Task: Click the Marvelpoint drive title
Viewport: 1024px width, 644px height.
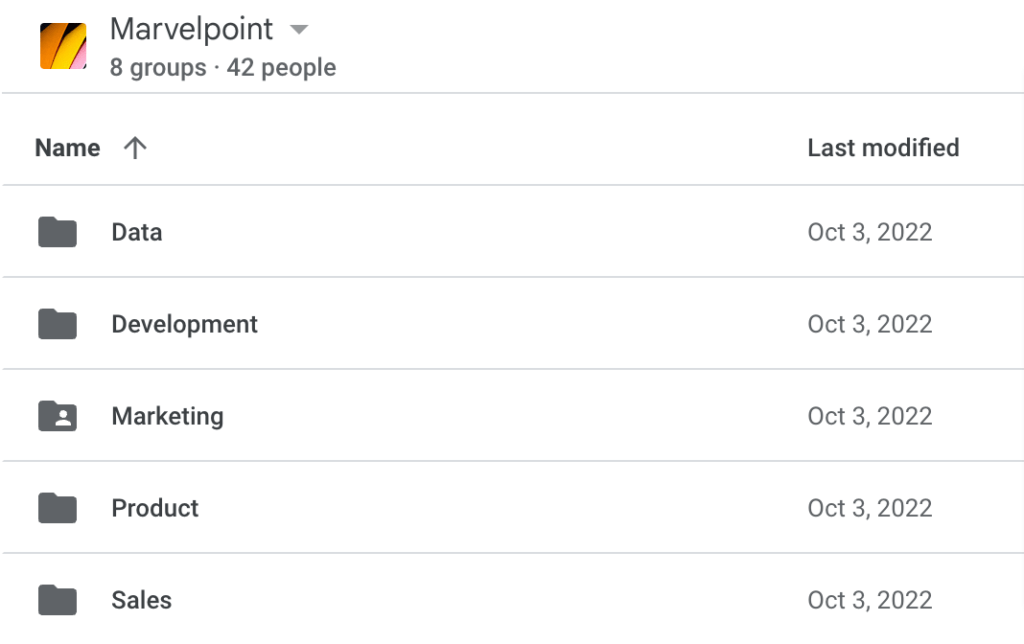Action: [191, 29]
